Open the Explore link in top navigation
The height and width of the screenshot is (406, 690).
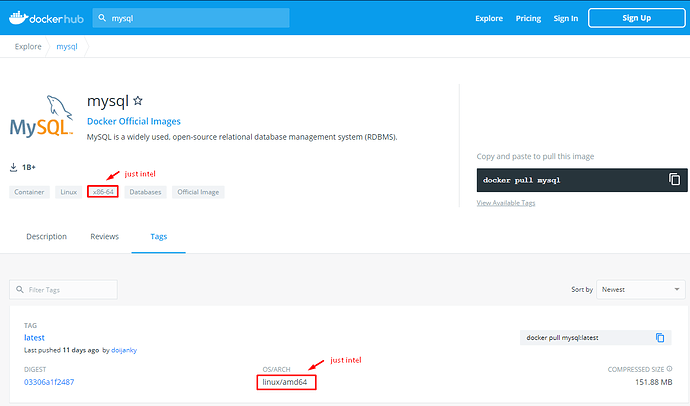489,18
